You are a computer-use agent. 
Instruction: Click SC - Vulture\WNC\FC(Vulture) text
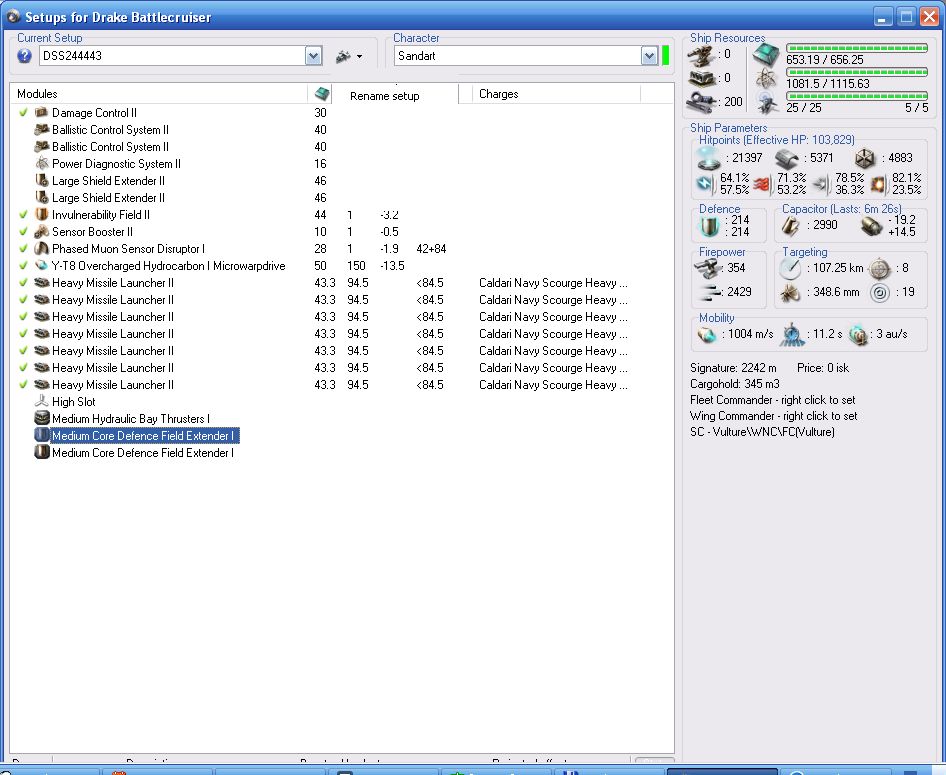(x=763, y=432)
